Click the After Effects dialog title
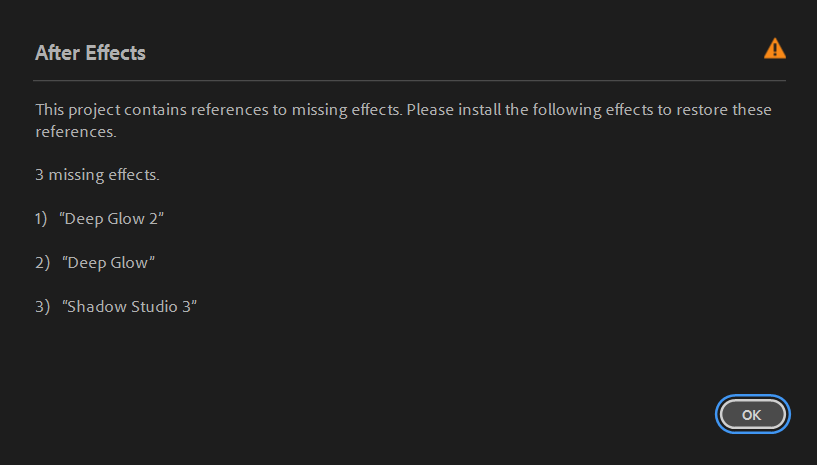 coord(90,53)
